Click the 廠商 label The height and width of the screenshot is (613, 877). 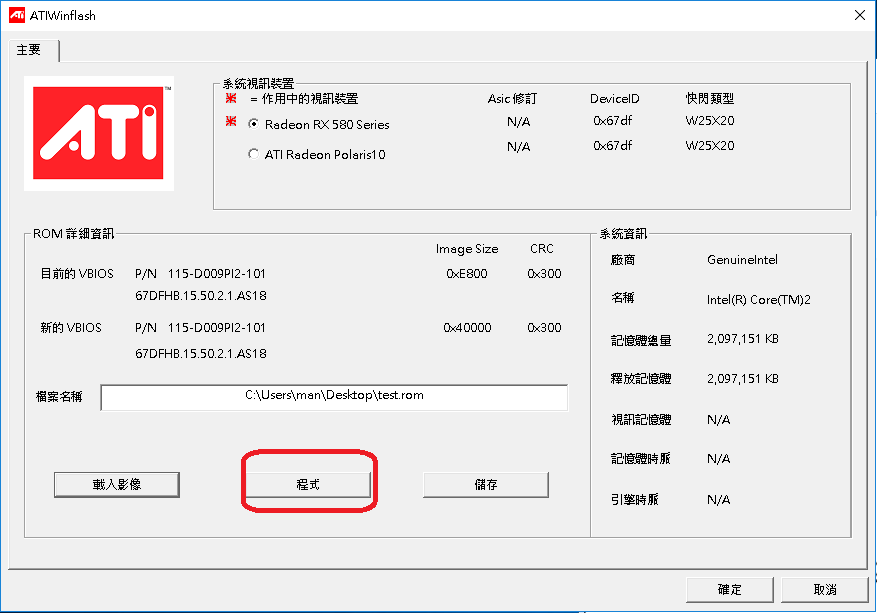pyautogui.click(x=623, y=260)
